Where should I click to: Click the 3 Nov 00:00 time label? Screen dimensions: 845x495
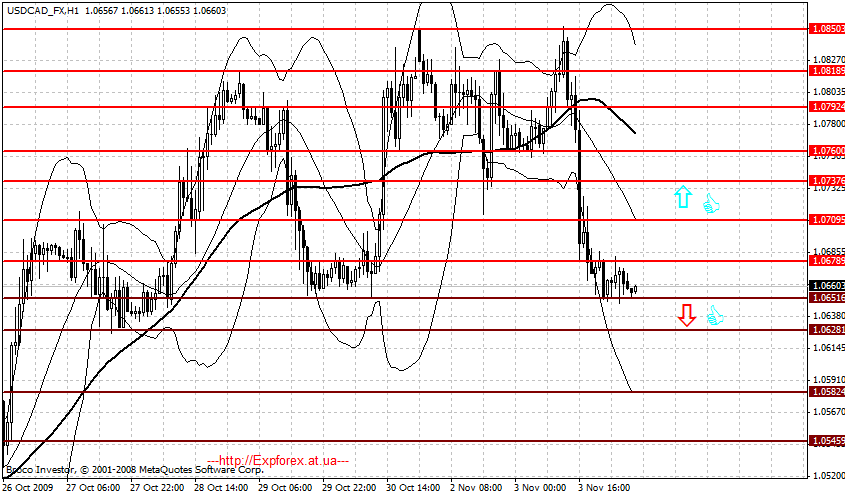(x=540, y=487)
